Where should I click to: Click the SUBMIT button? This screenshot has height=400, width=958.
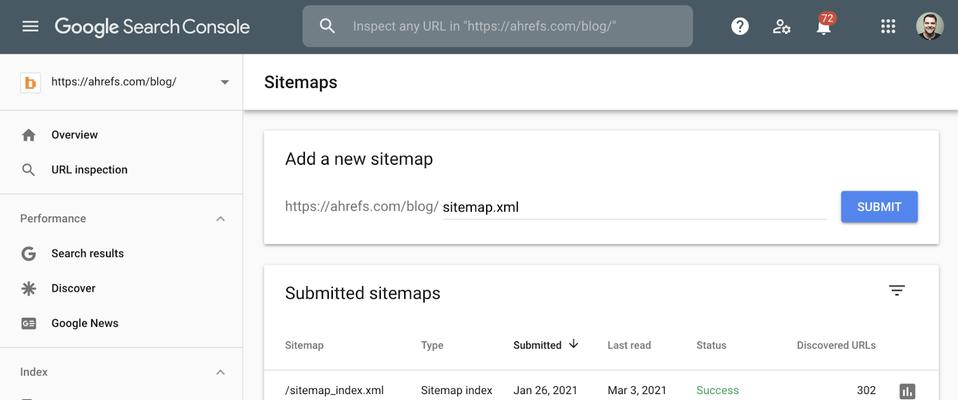click(879, 207)
